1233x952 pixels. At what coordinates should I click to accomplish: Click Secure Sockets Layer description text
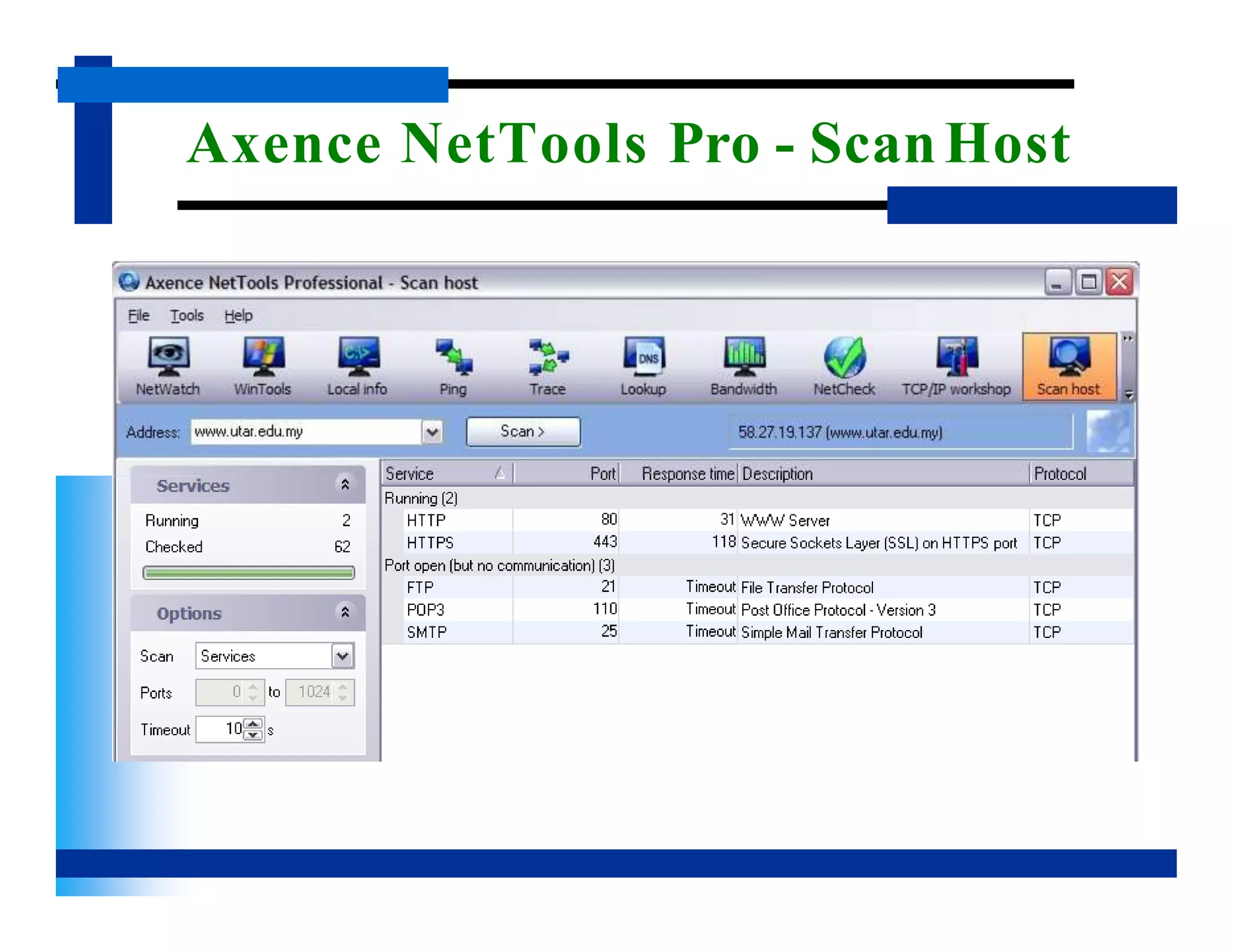click(x=879, y=543)
